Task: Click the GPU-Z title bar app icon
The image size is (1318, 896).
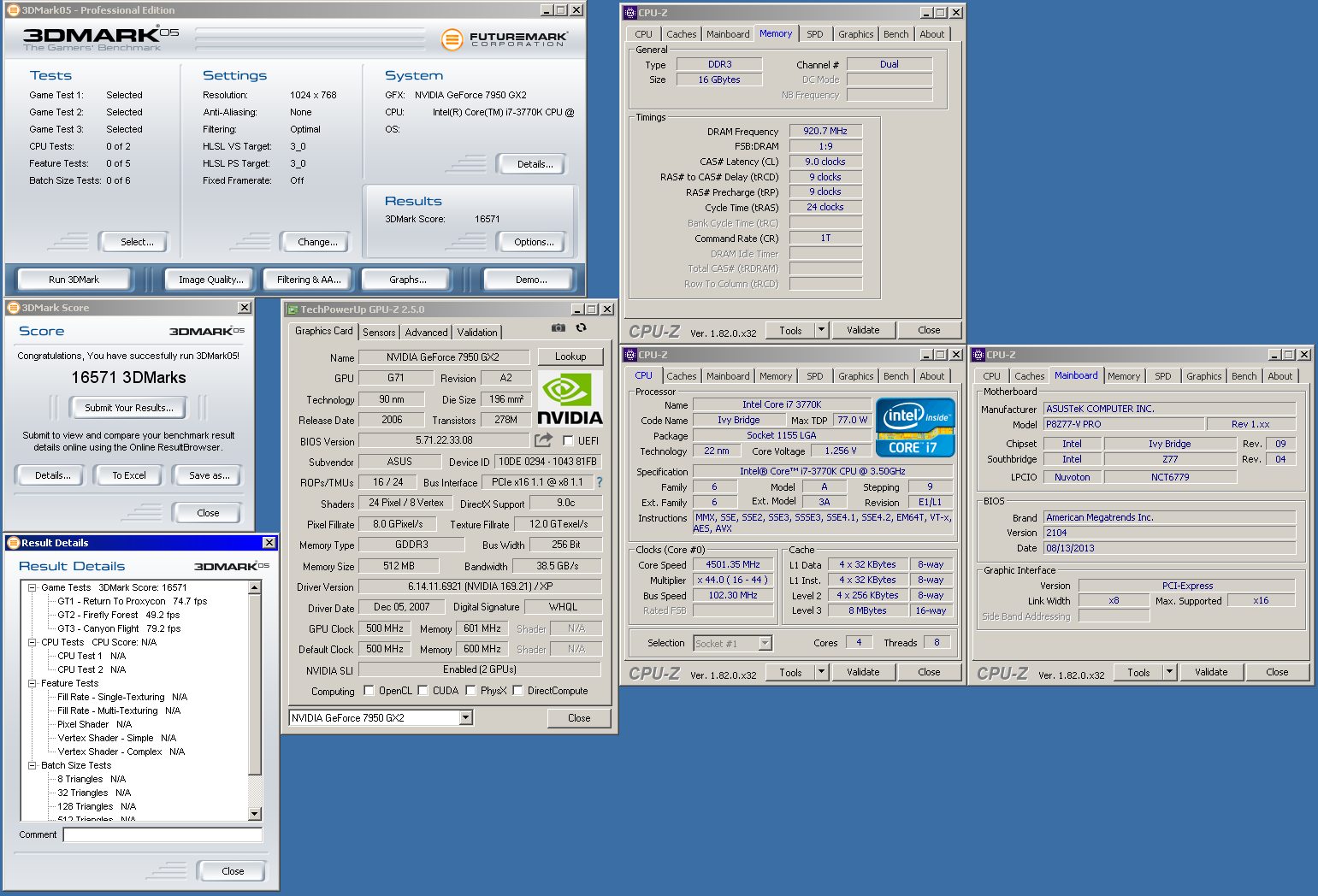Action: 293,309
